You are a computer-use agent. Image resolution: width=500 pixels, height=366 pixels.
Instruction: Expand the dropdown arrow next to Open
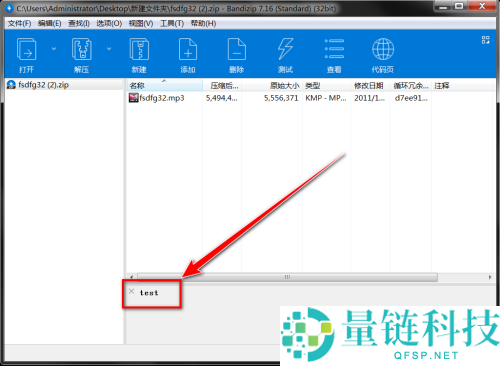point(54,49)
